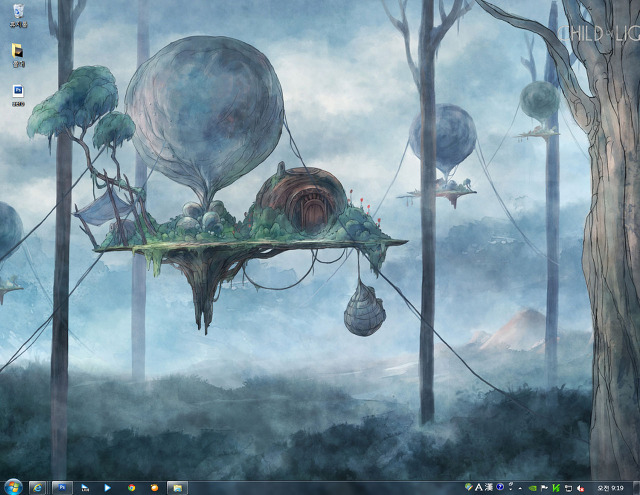Toggle the input mode 'A' indicator
Screen dimensions: 640x495
(479, 487)
